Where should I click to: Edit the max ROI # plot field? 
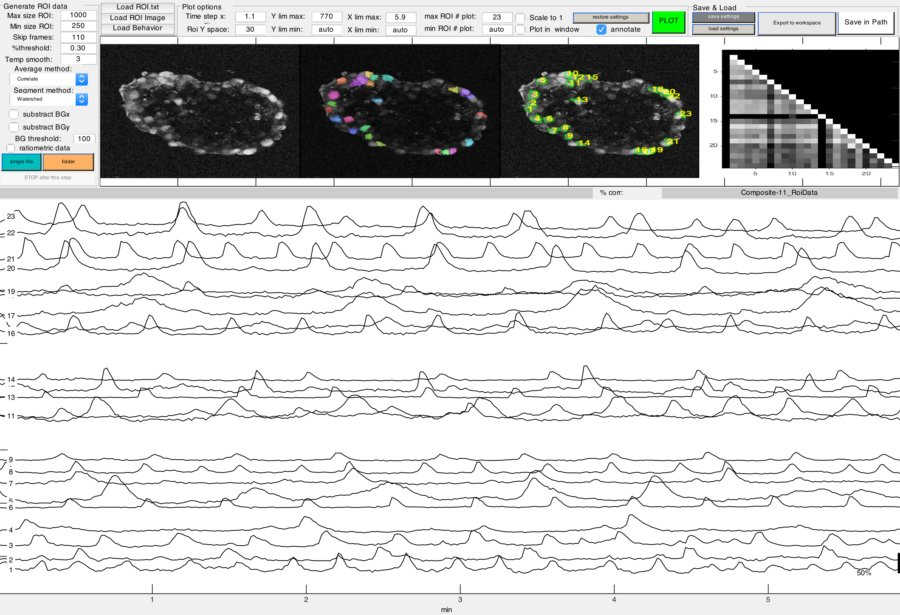(496, 17)
